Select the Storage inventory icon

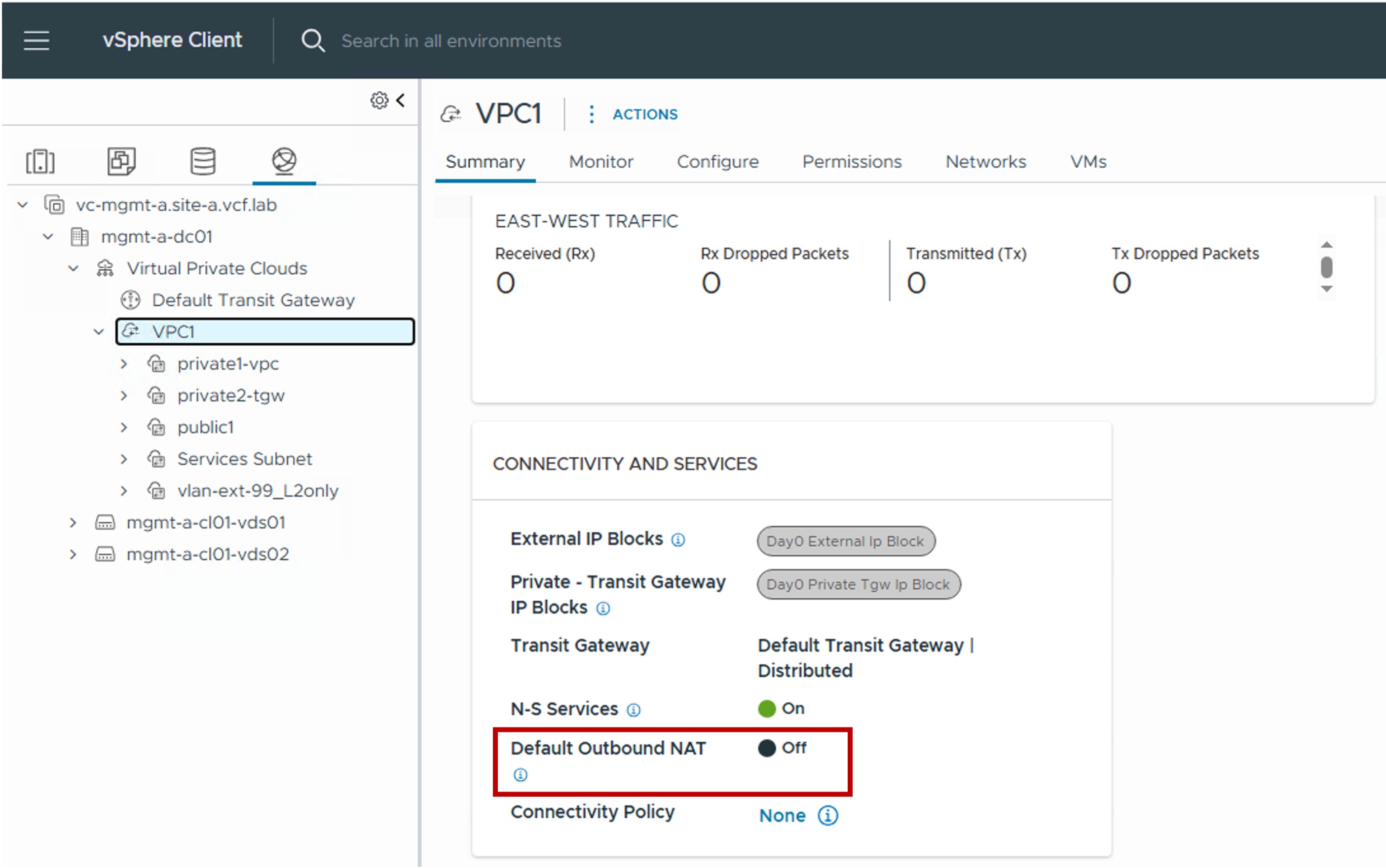point(203,161)
